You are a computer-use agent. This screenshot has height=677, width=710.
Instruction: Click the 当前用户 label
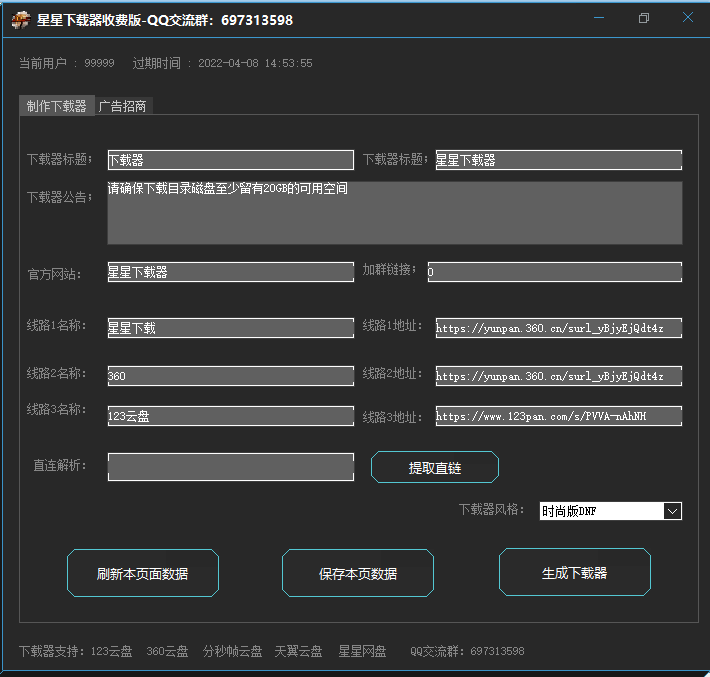click(43, 63)
